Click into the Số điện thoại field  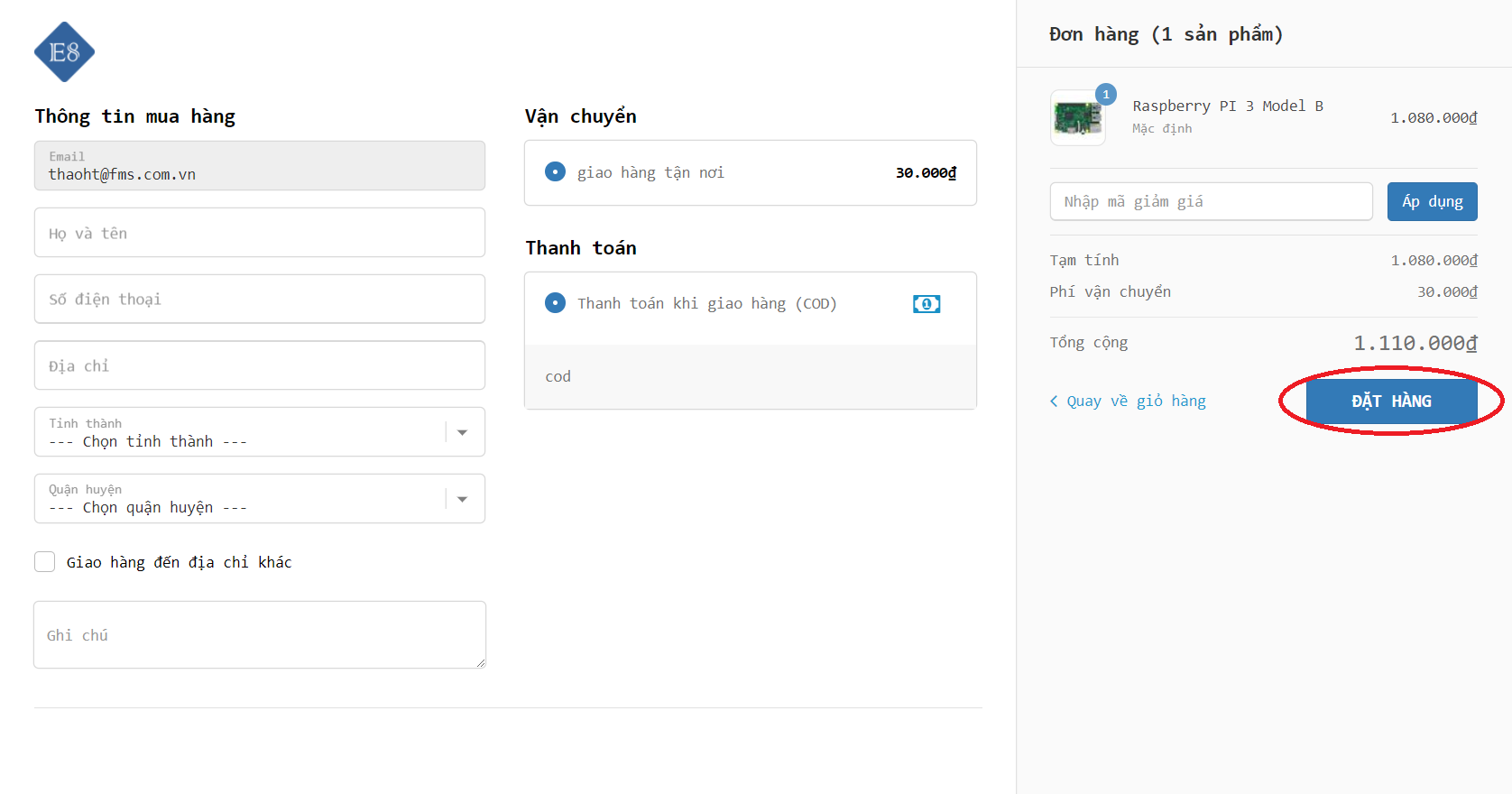point(260,300)
